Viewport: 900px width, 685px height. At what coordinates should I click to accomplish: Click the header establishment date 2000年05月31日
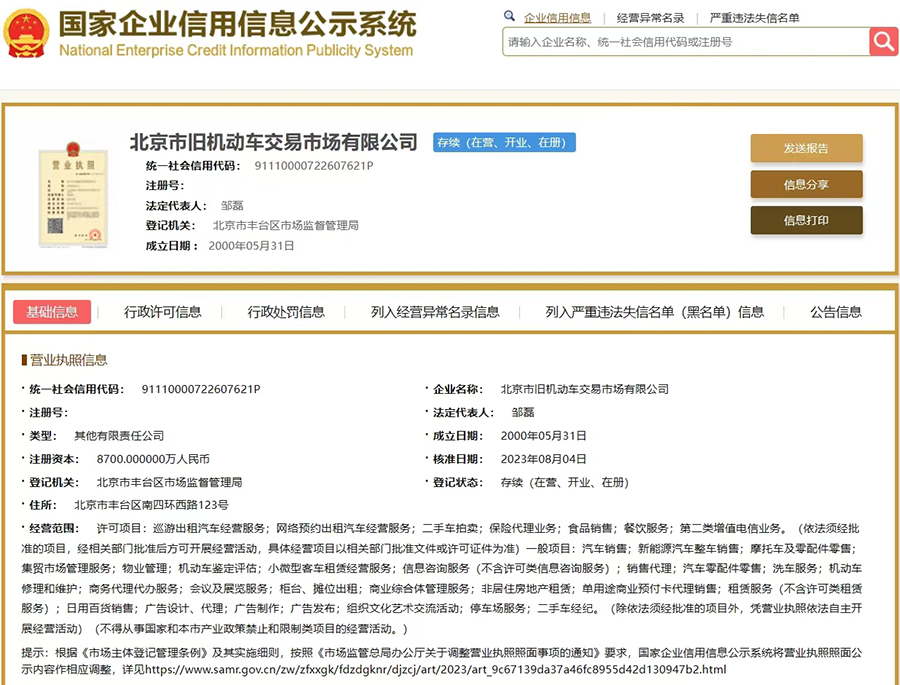tap(251, 246)
